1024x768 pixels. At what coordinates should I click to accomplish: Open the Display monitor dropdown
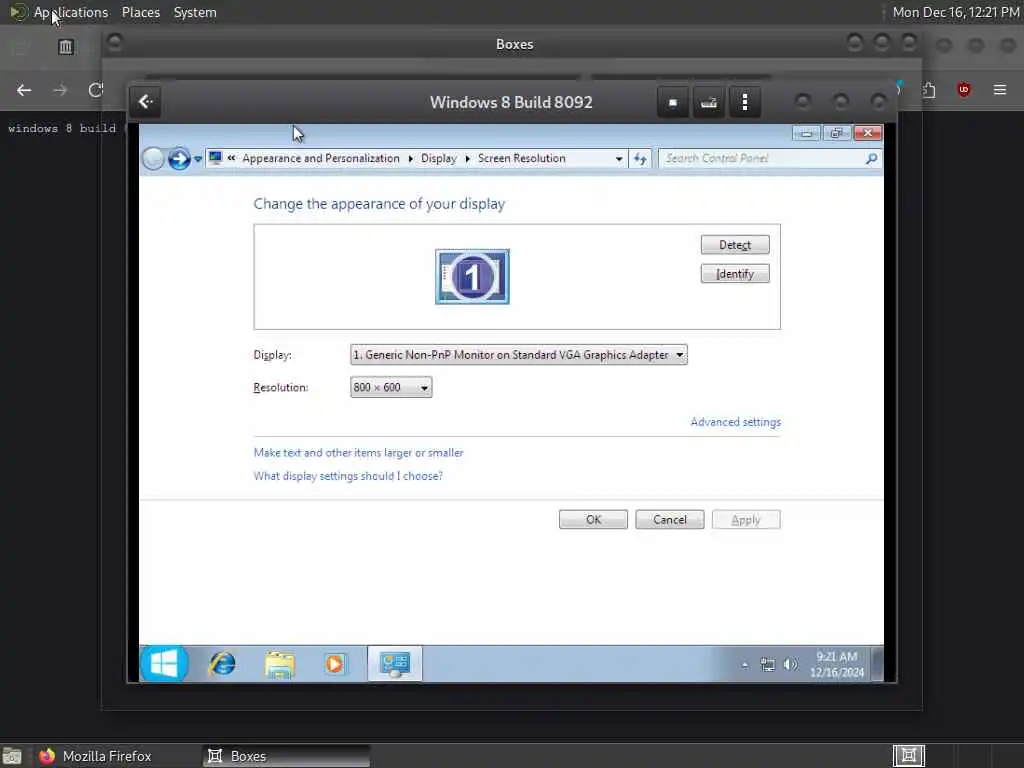click(519, 355)
